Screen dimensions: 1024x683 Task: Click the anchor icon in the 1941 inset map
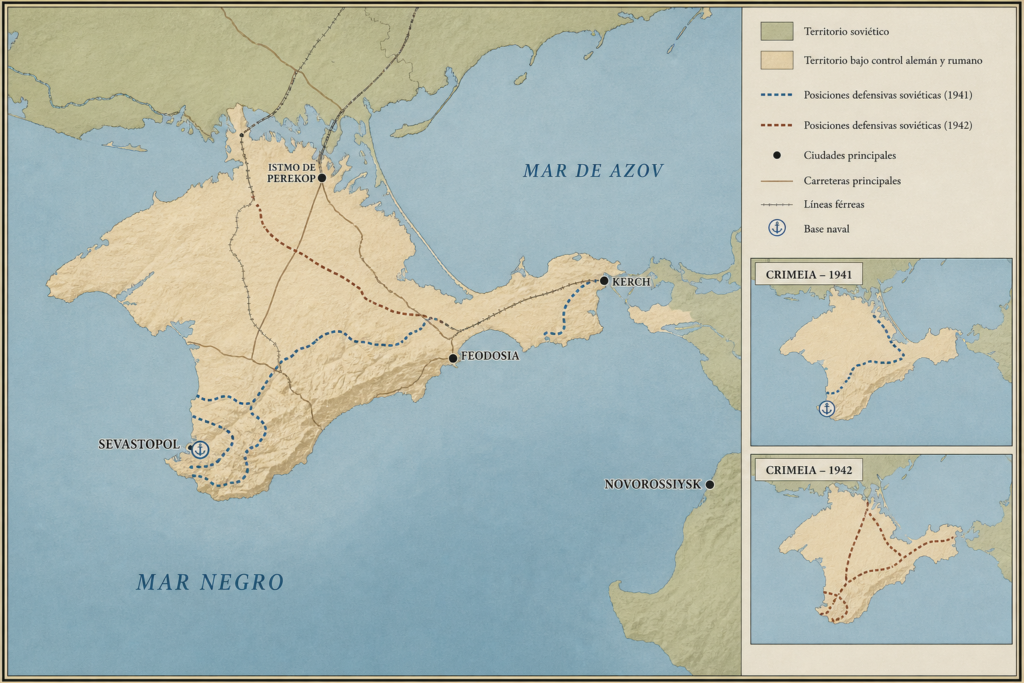pyautogui.click(x=827, y=409)
